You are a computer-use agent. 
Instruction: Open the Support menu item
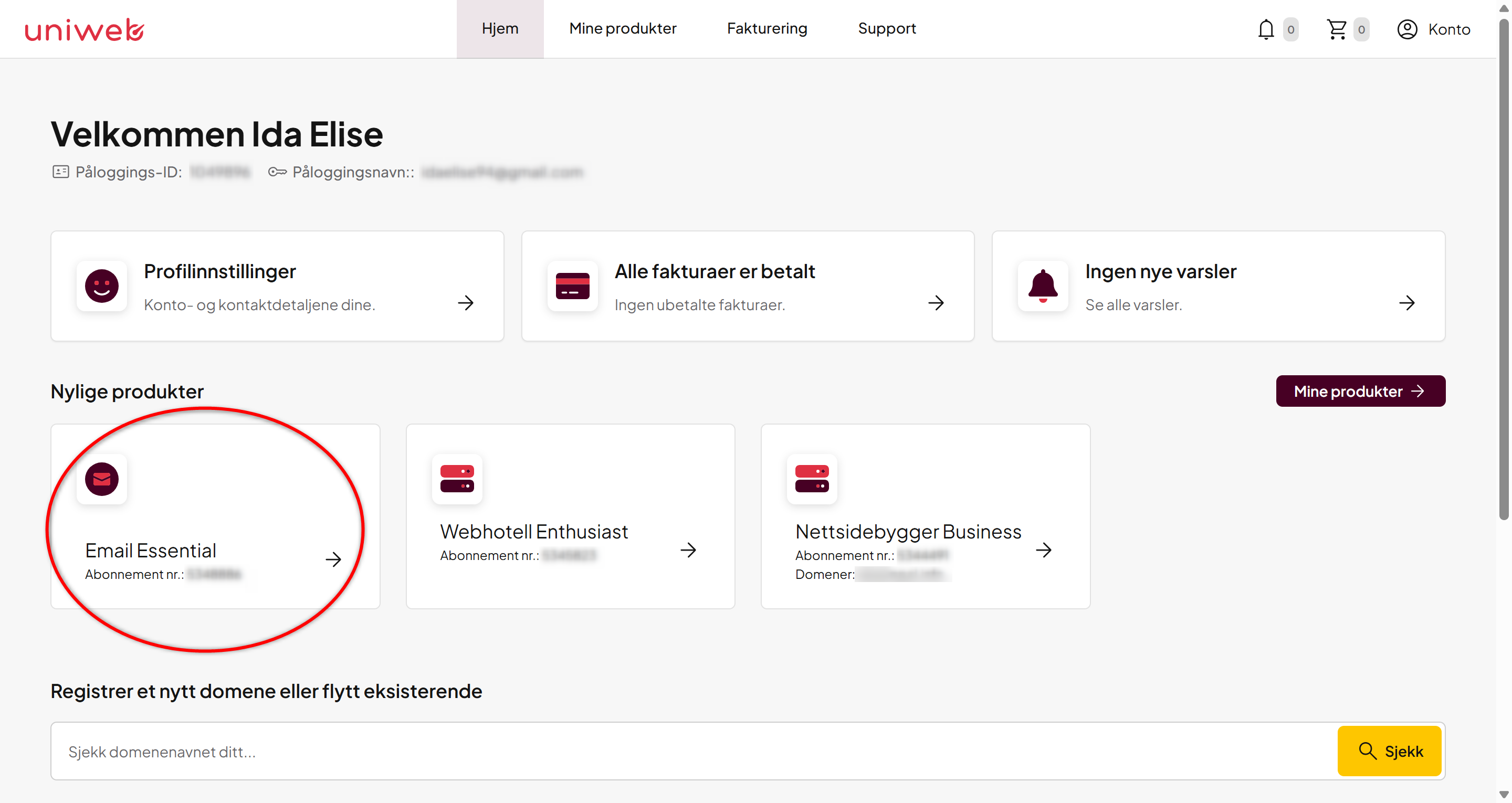[886, 29]
